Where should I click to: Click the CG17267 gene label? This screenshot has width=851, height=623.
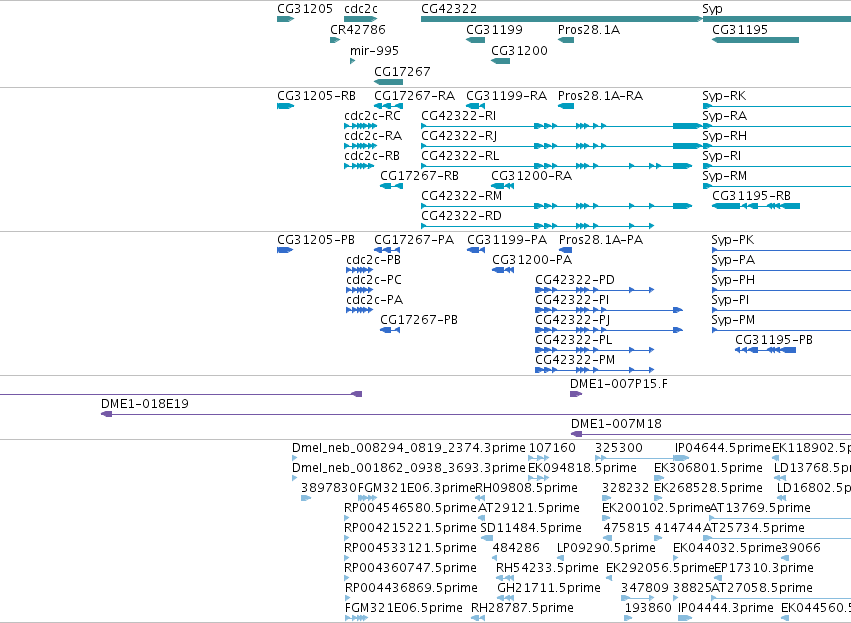[x=402, y=72]
